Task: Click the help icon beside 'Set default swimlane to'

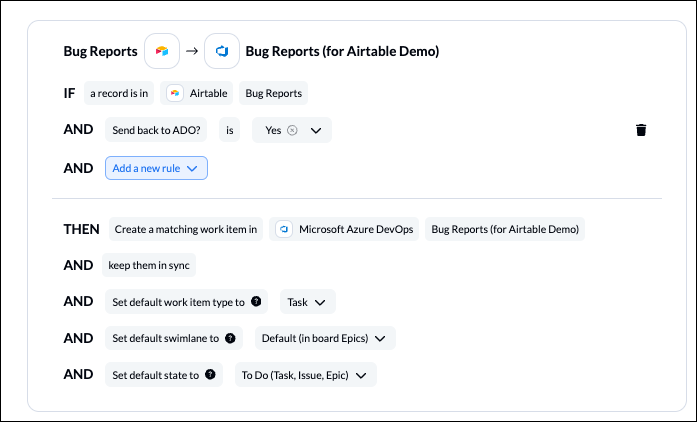Action: pyautogui.click(x=230, y=338)
